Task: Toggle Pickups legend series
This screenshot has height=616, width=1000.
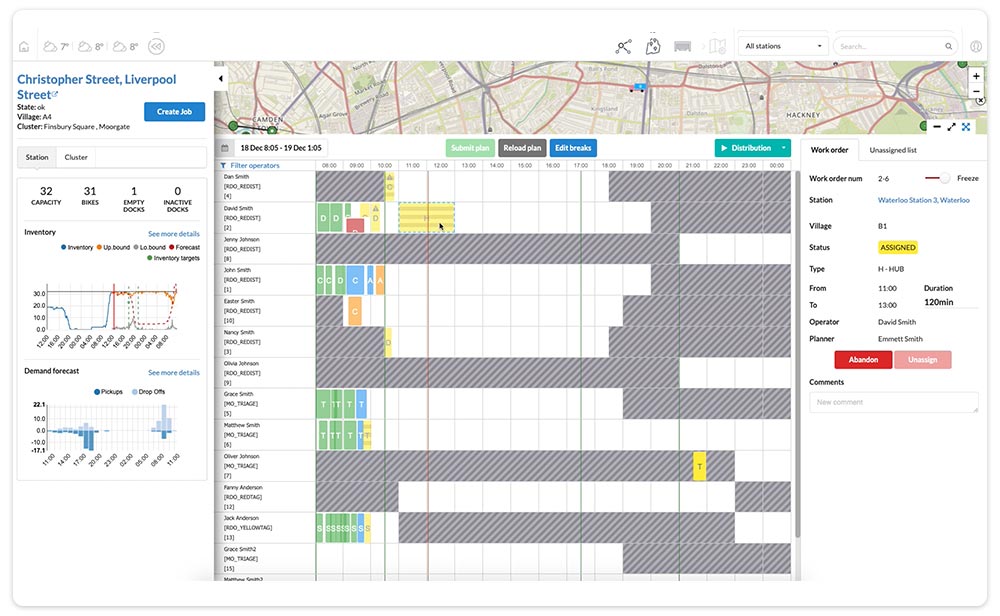Action: (108, 392)
